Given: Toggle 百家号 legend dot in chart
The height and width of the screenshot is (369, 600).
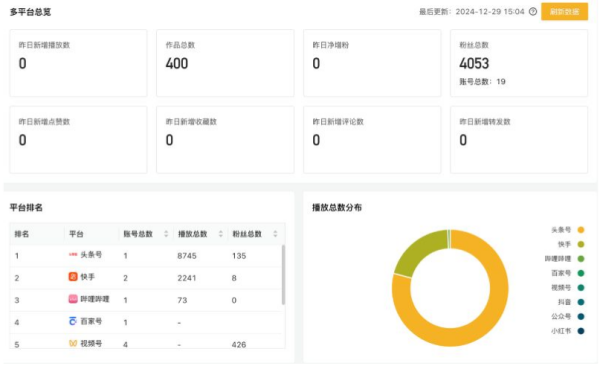Looking at the screenshot, I should pos(580,273).
